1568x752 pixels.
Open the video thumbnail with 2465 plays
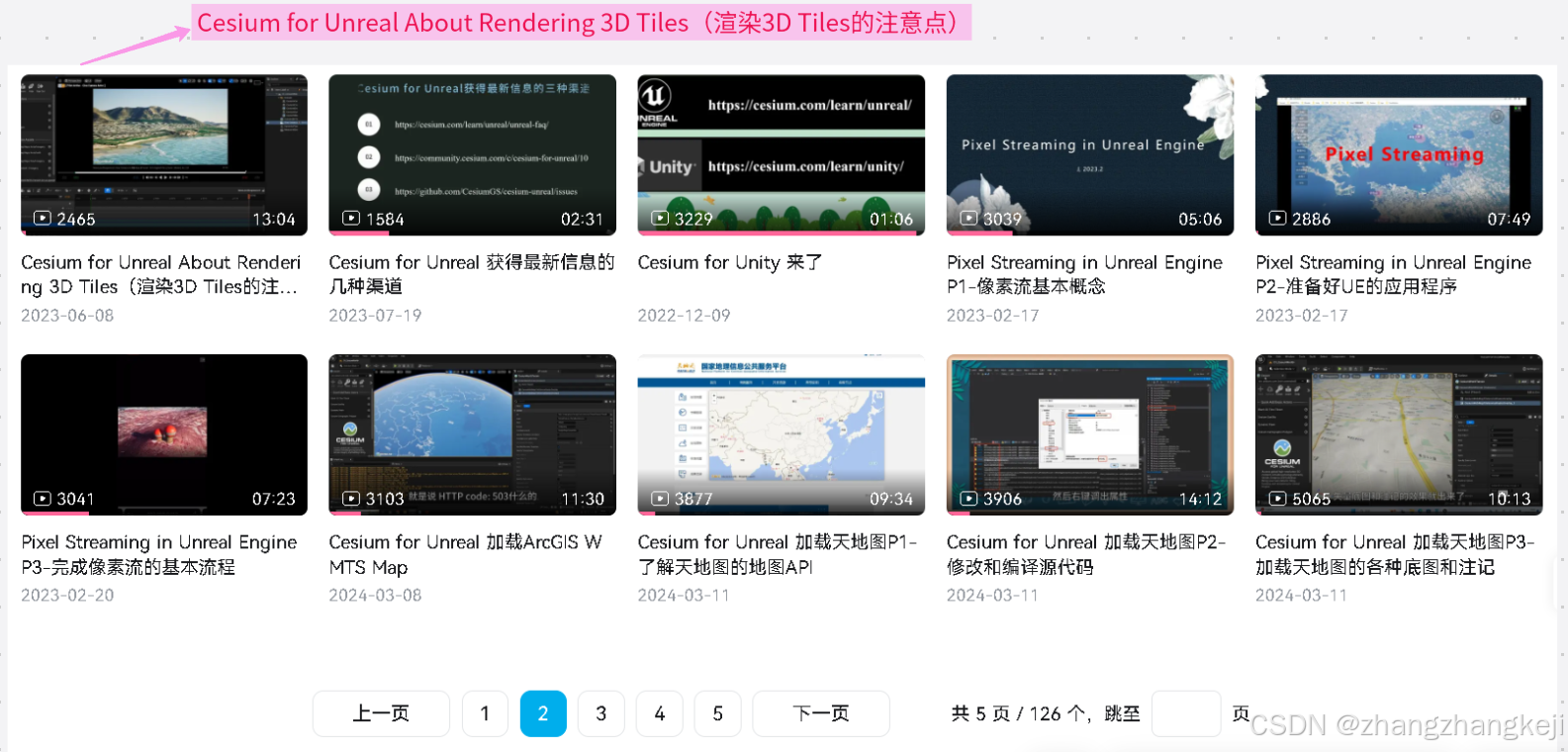(164, 155)
